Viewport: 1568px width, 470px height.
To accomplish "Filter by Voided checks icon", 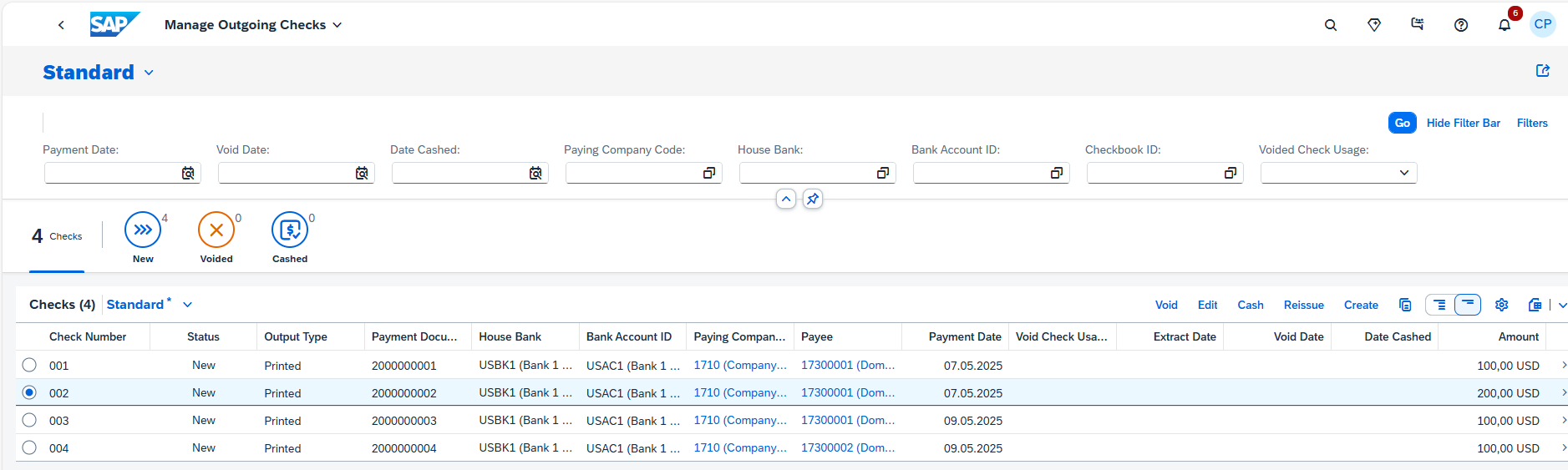I will point(216,230).
